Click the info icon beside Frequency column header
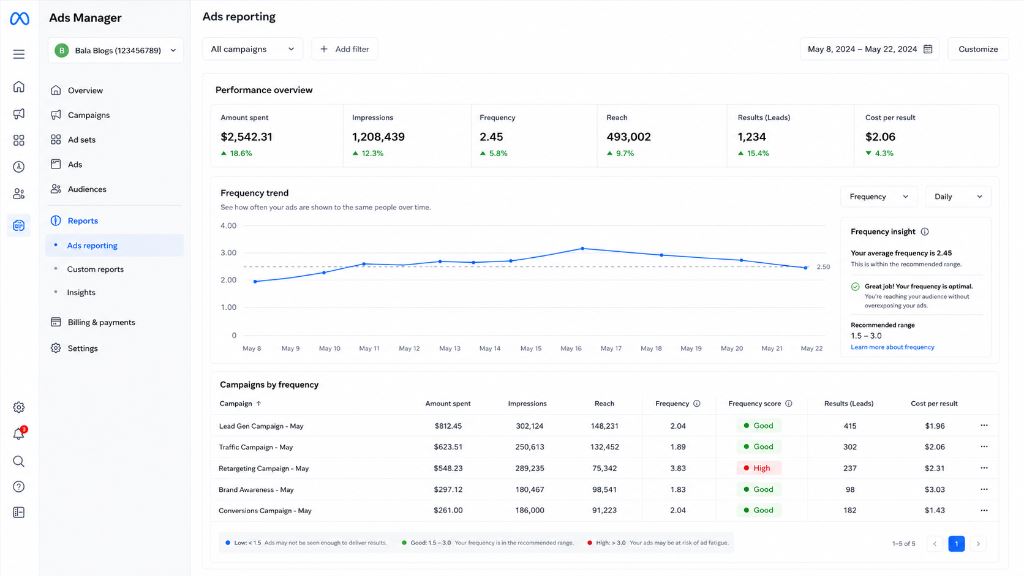Image resolution: width=1024 pixels, height=576 pixels. [697, 404]
